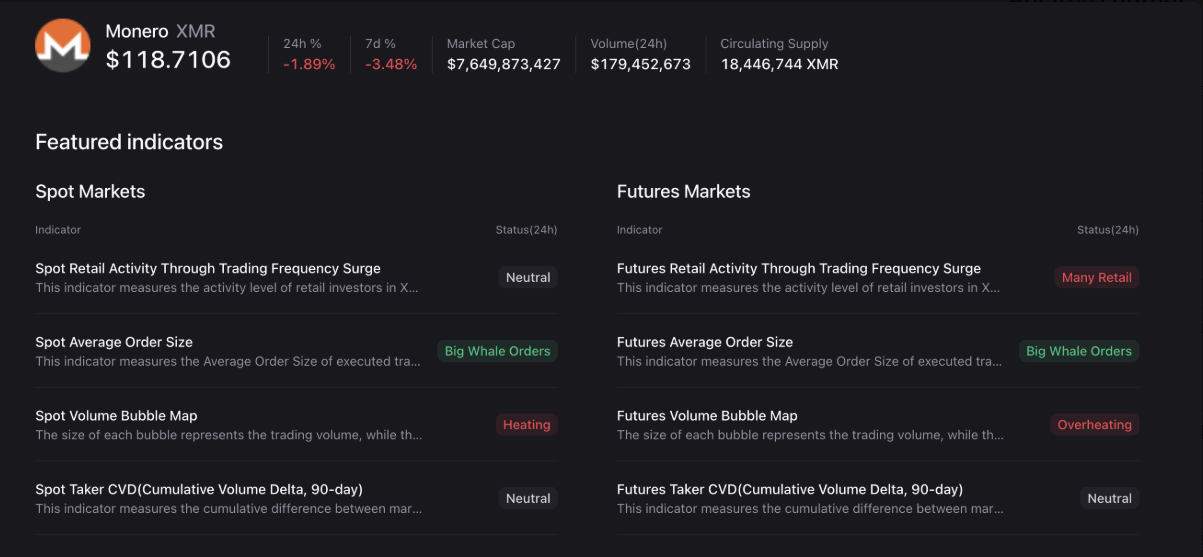The width and height of the screenshot is (1203, 557).
Task: Open the Futures Volume Bubble Map indicator
Action: click(x=707, y=416)
